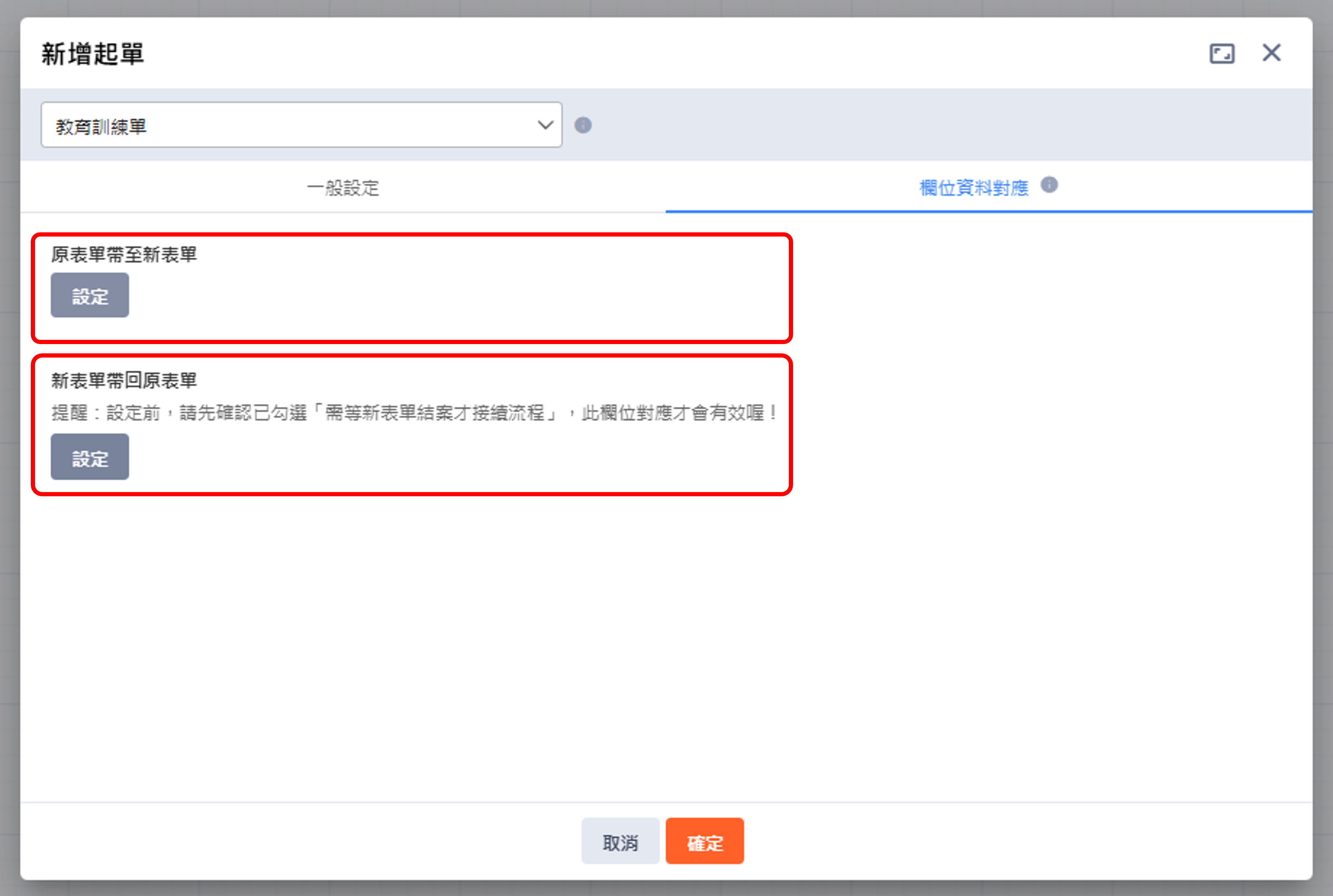
Task: Click the 新增起單 dialog title
Action: tap(92, 54)
